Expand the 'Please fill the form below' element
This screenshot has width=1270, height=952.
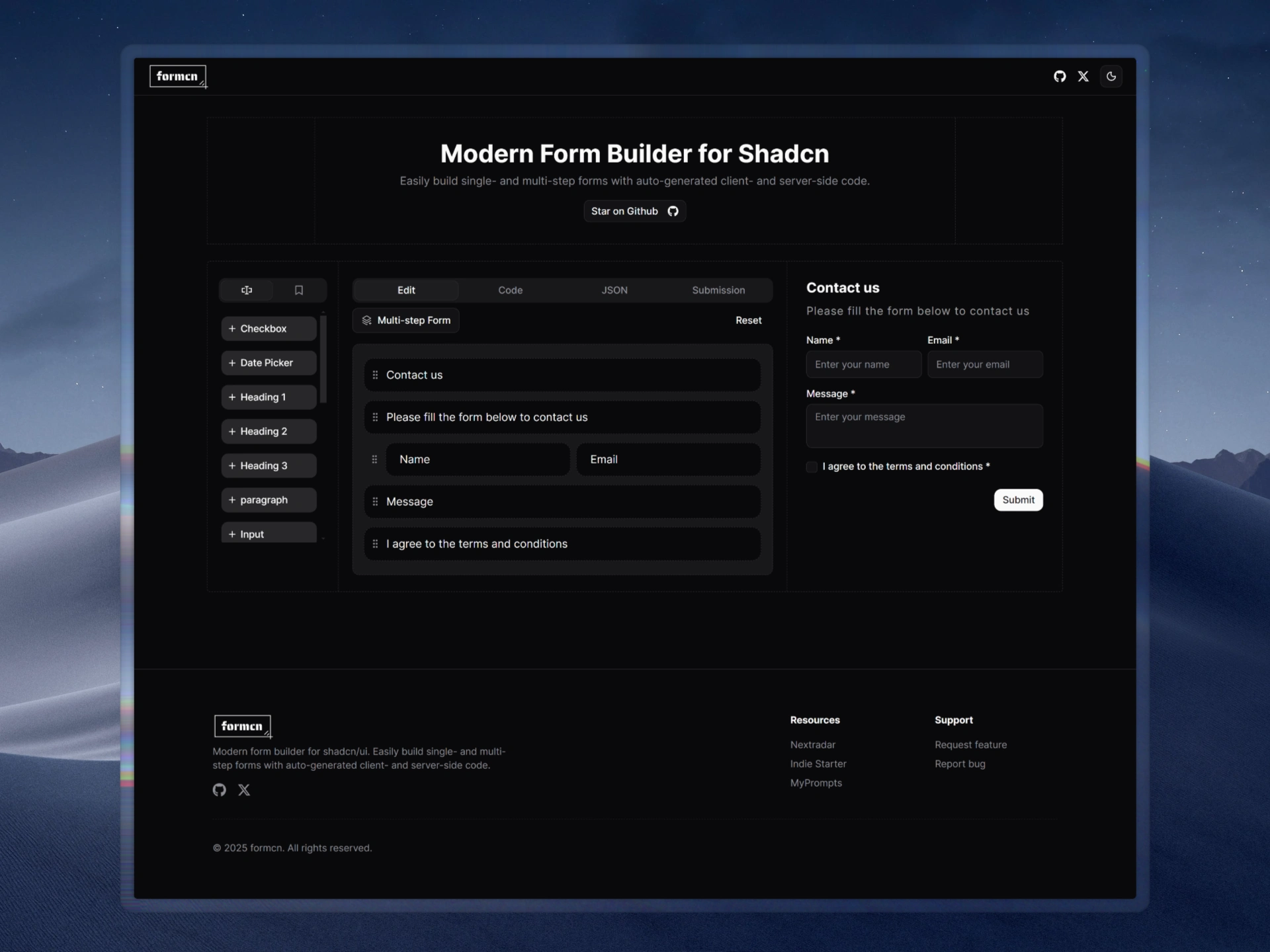[562, 417]
